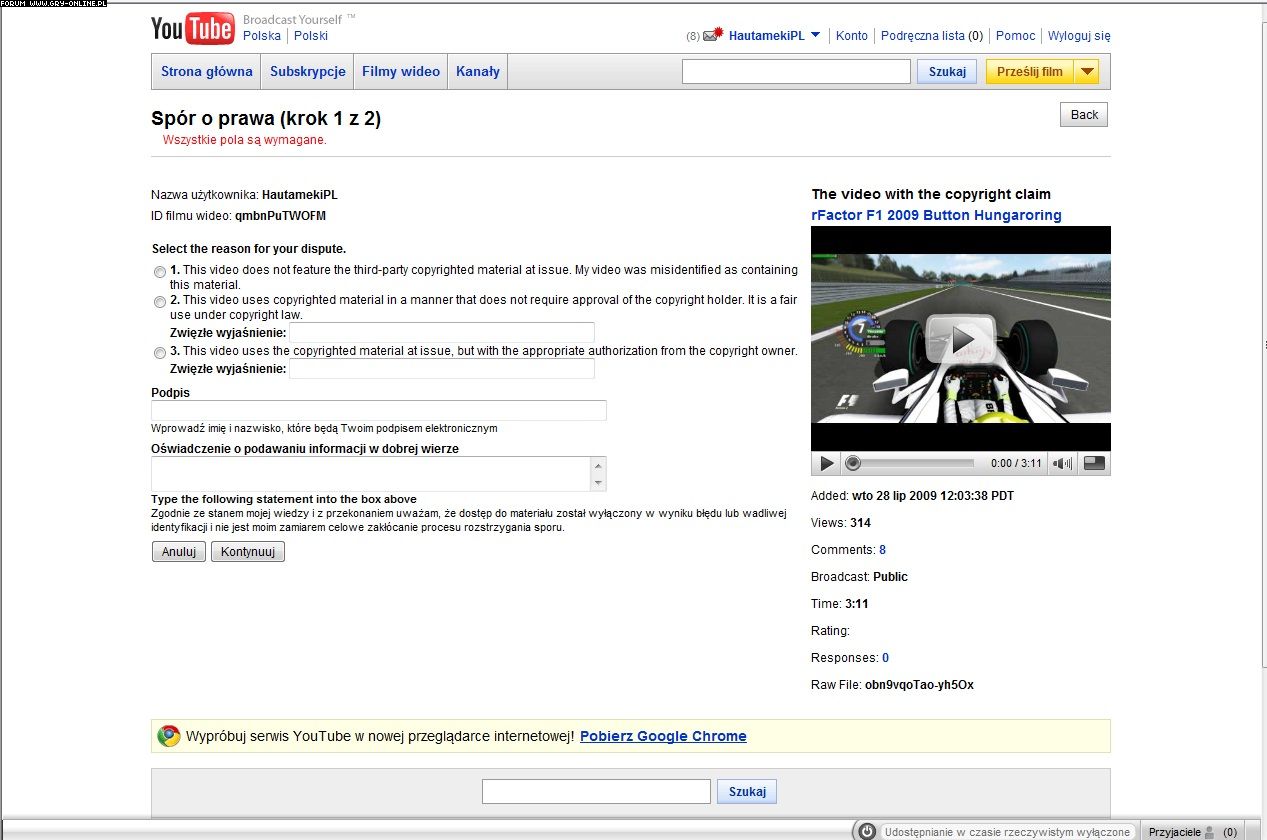This screenshot has width=1267, height=840.
Task: Open the Subskrypcje tab
Action: (308, 72)
